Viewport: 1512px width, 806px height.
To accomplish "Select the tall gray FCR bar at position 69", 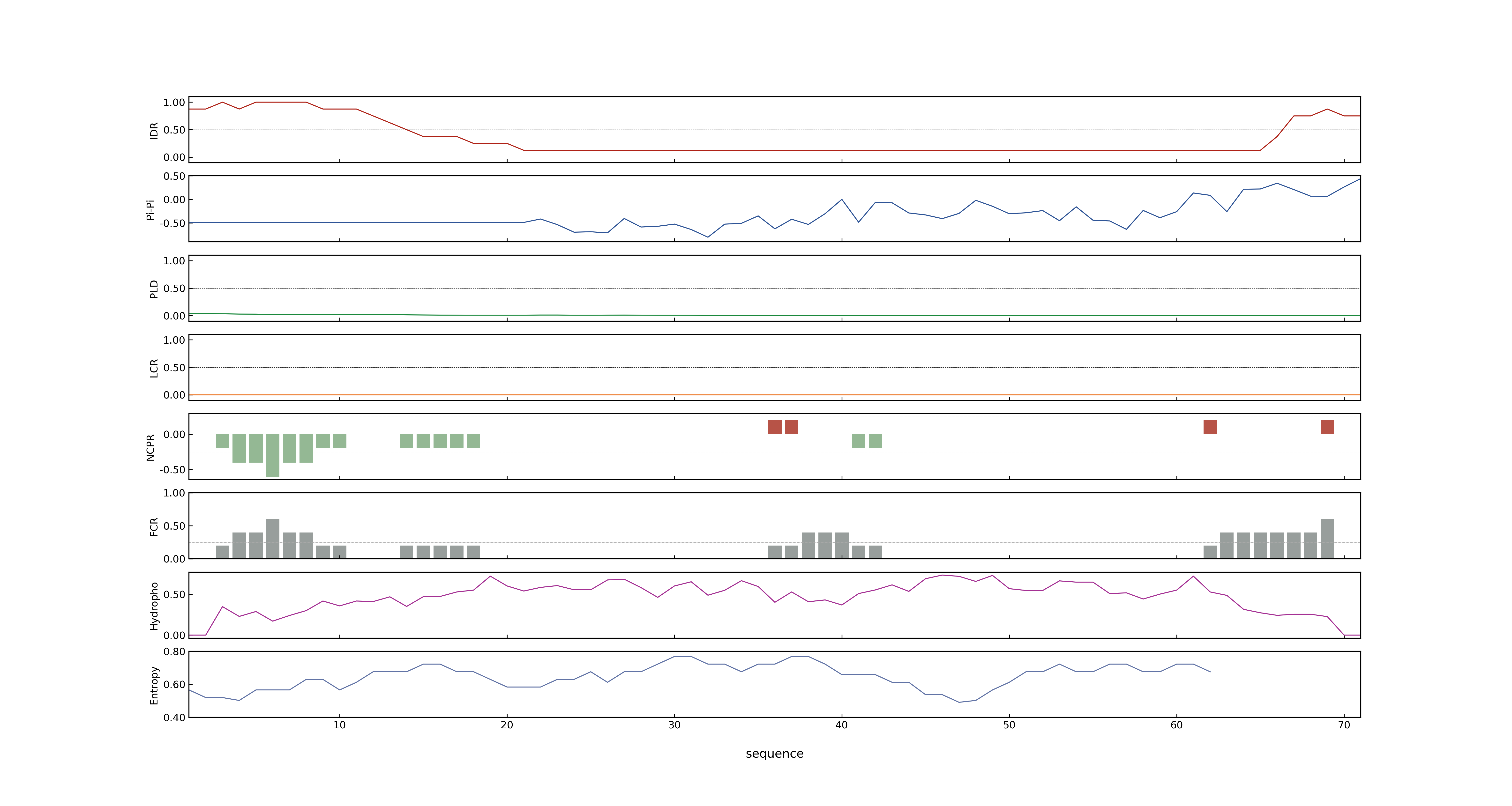I will [1327, 539].
